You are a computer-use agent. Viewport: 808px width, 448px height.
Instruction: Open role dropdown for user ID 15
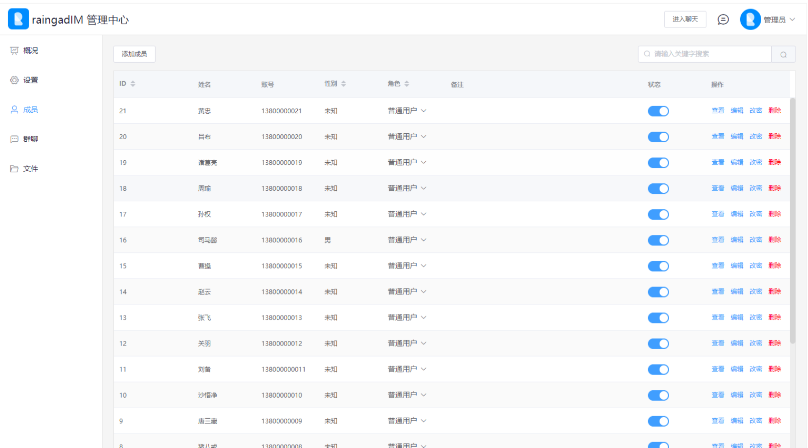click(x=424, y=266)
